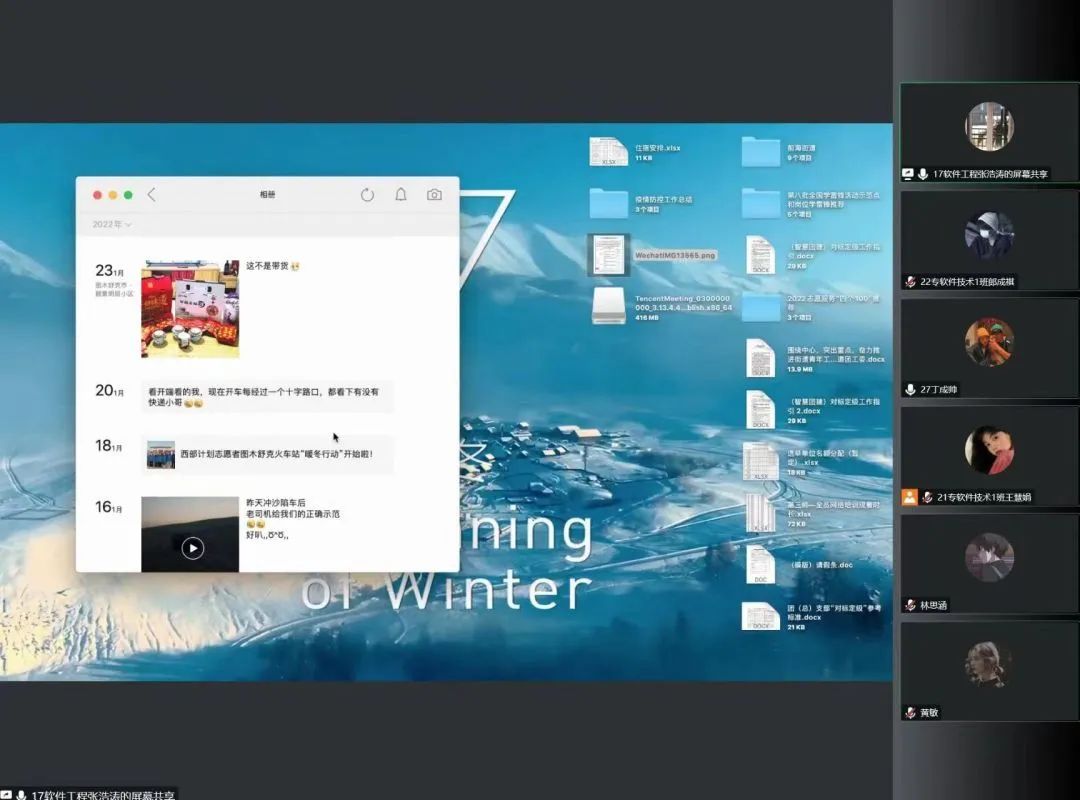Click screen-share icon on 张浩涛's participant tile
The height and width of the screenshot is (800, 1080).
coord(908,174)
